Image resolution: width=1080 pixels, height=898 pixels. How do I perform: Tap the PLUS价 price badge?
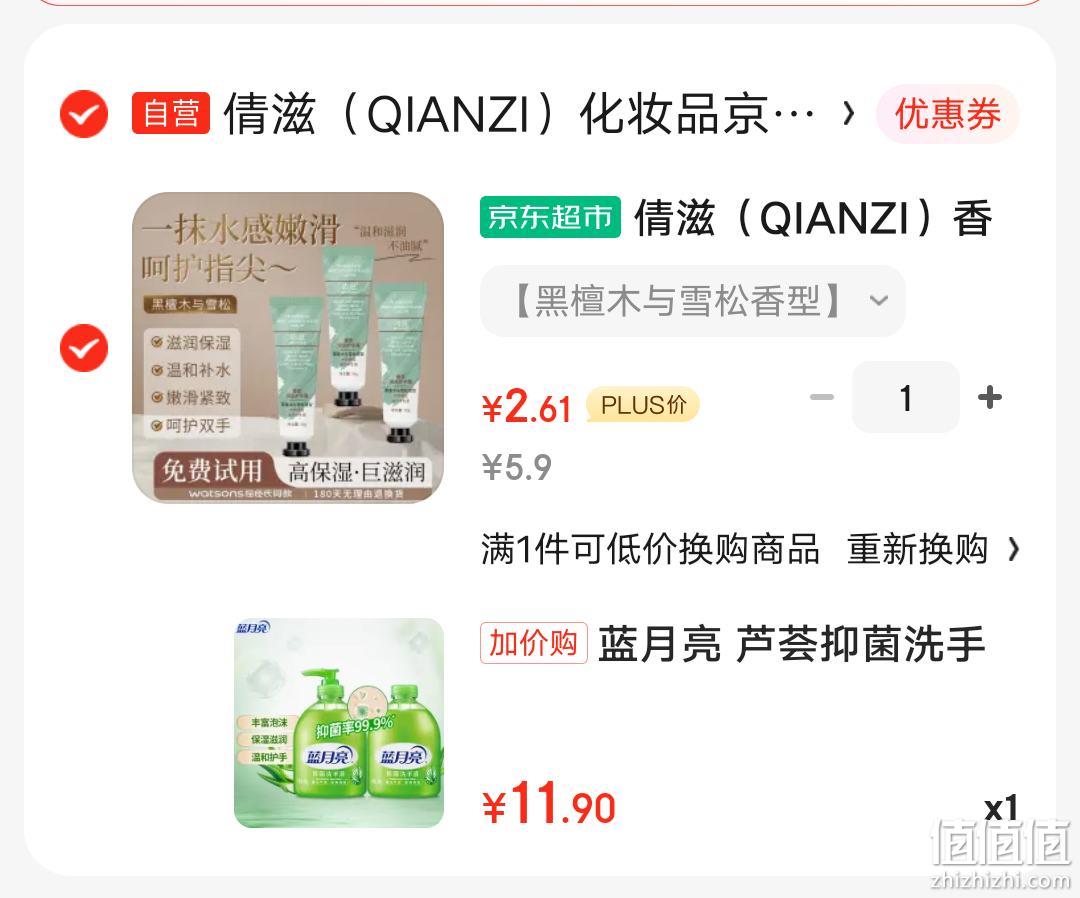(643, 405)
